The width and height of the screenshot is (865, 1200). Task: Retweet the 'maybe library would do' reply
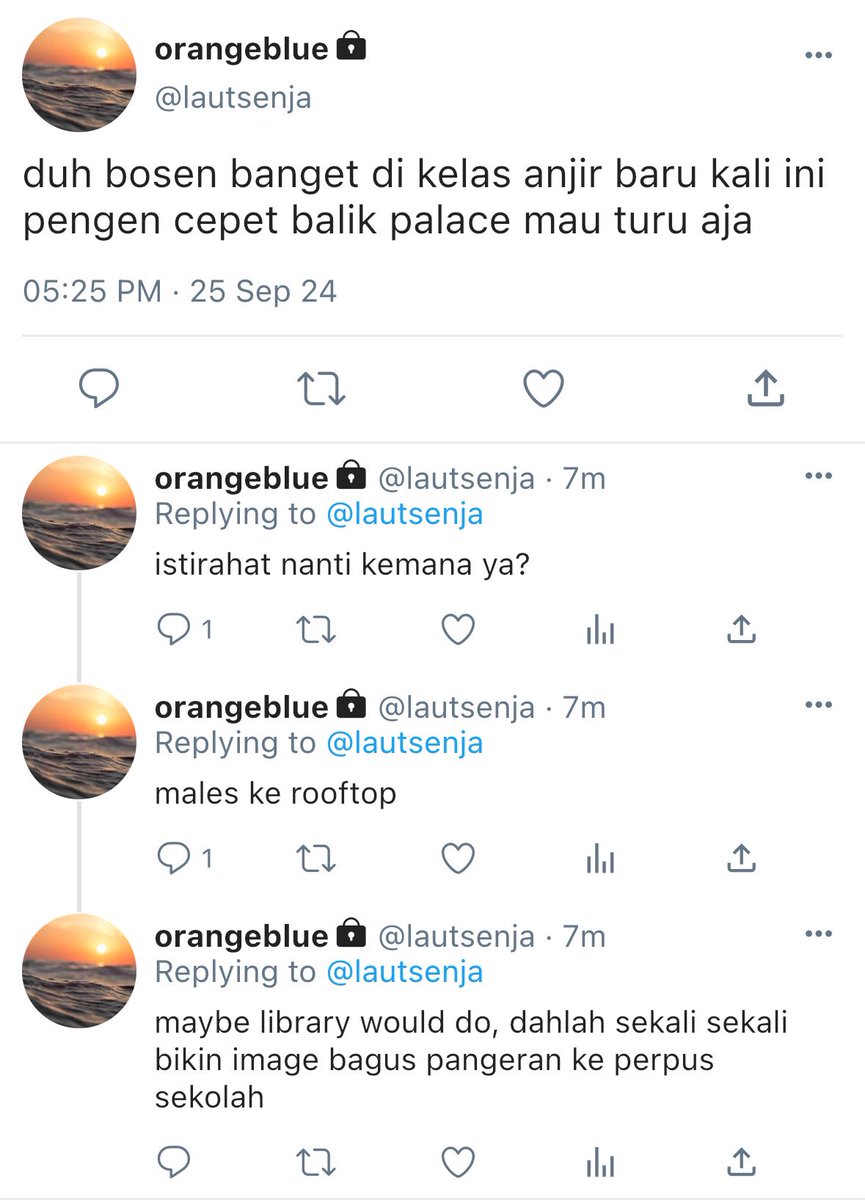pyautogui.click(x=317, y=1160)
